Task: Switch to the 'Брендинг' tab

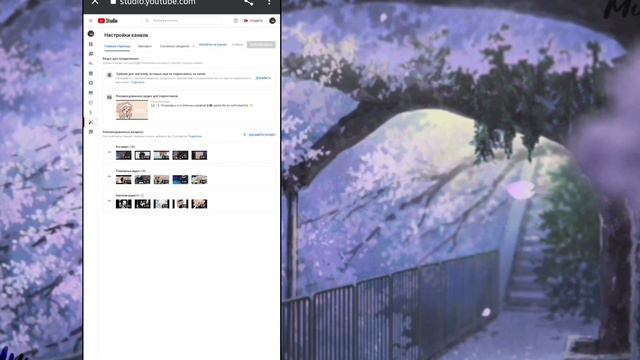Action: point(144,46)
